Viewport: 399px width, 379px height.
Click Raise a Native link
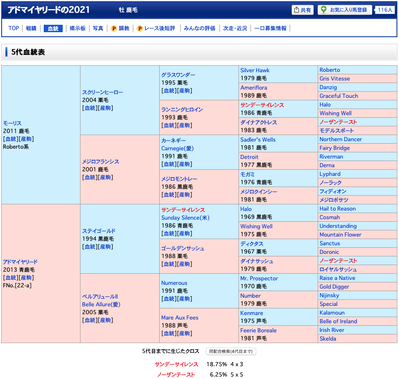coord(337,278)
